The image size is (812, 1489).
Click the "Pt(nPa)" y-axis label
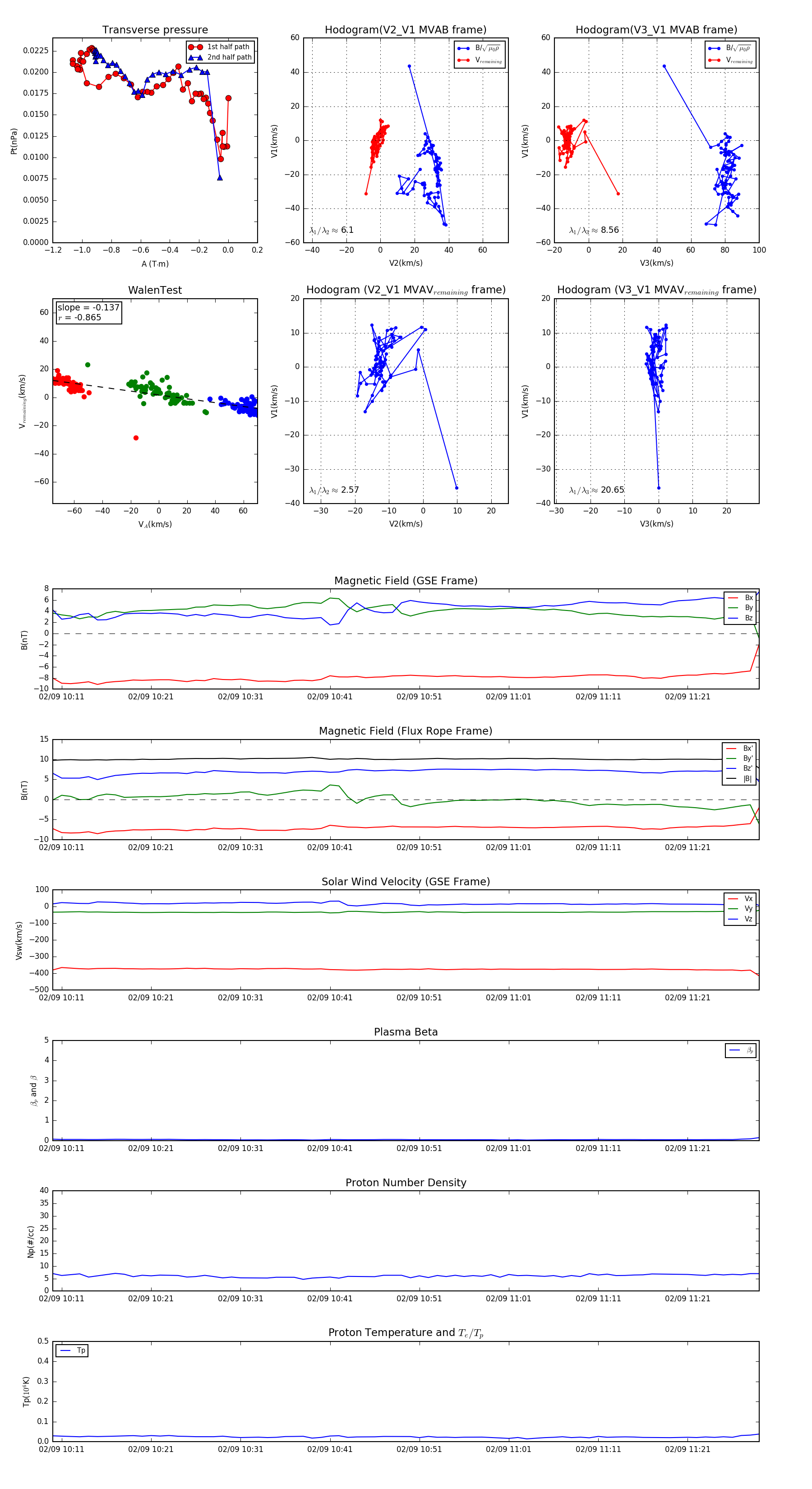pyautogui.click(x=14, y=140)
